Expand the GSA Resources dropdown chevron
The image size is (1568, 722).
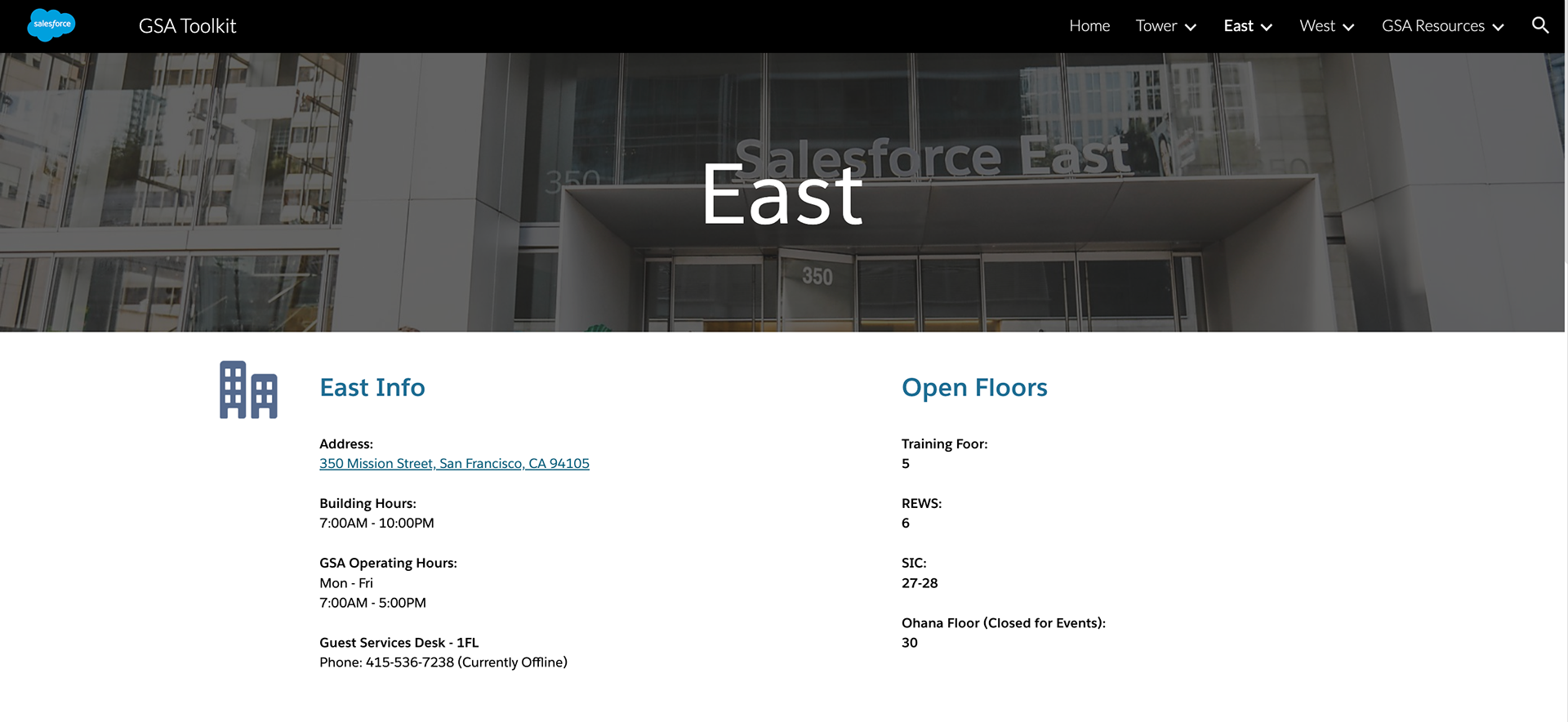point(1498,27)
